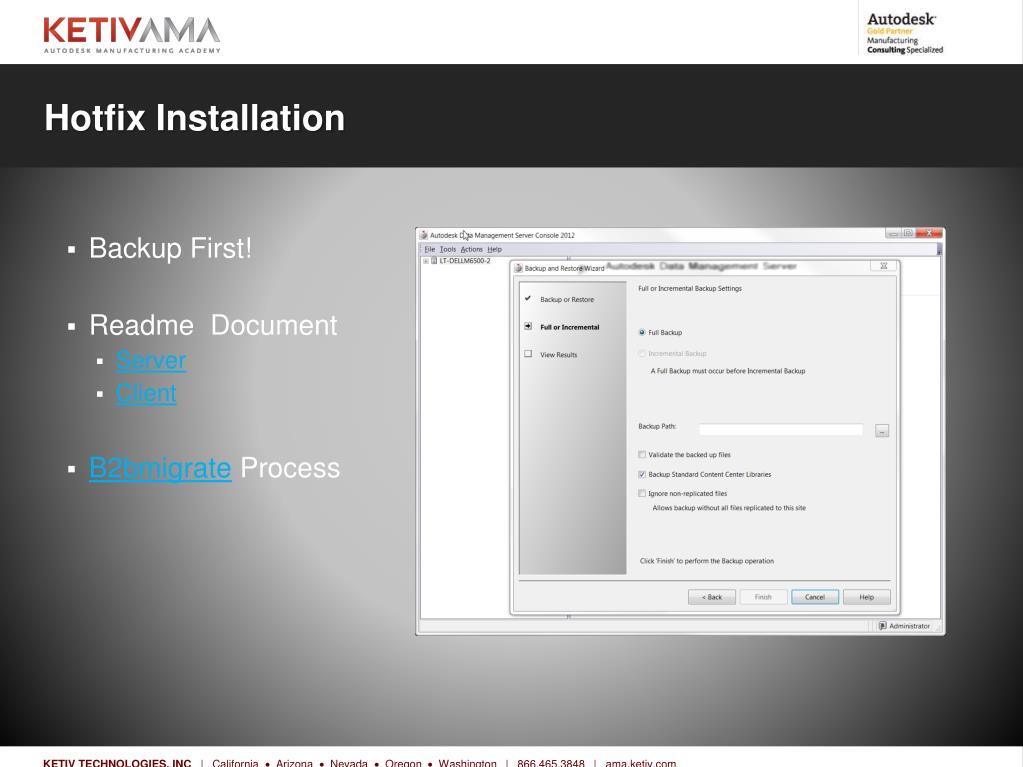Click the KETIV AMA logo

tap(132, 35)
